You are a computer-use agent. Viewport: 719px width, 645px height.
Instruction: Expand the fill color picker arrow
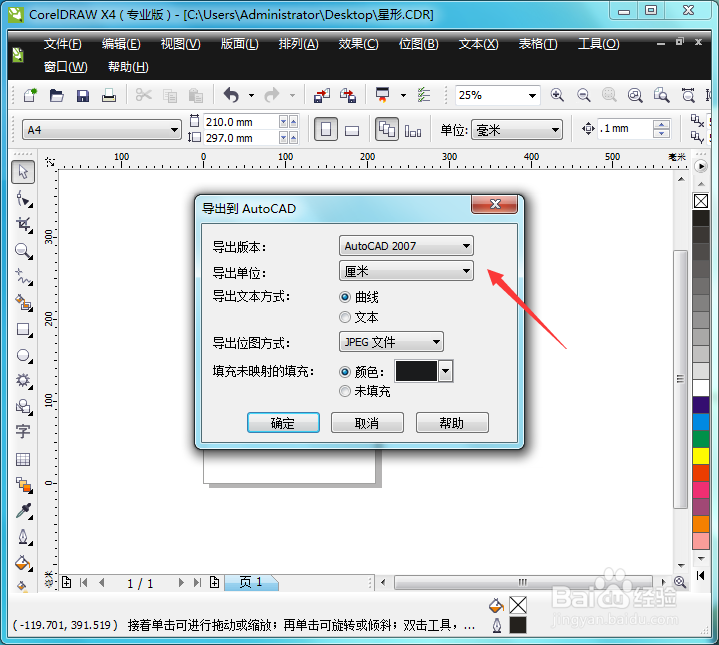click(x=446, y=371)
